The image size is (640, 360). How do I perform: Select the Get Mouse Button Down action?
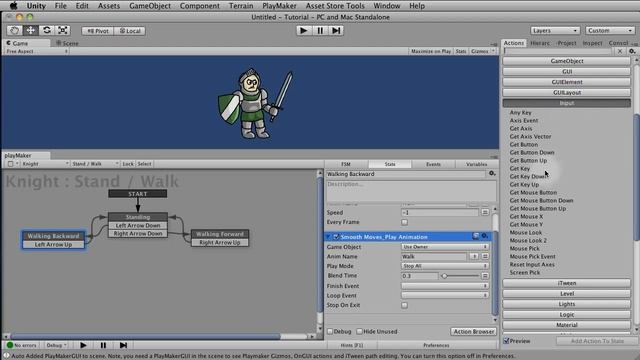(x=541, y=200)
